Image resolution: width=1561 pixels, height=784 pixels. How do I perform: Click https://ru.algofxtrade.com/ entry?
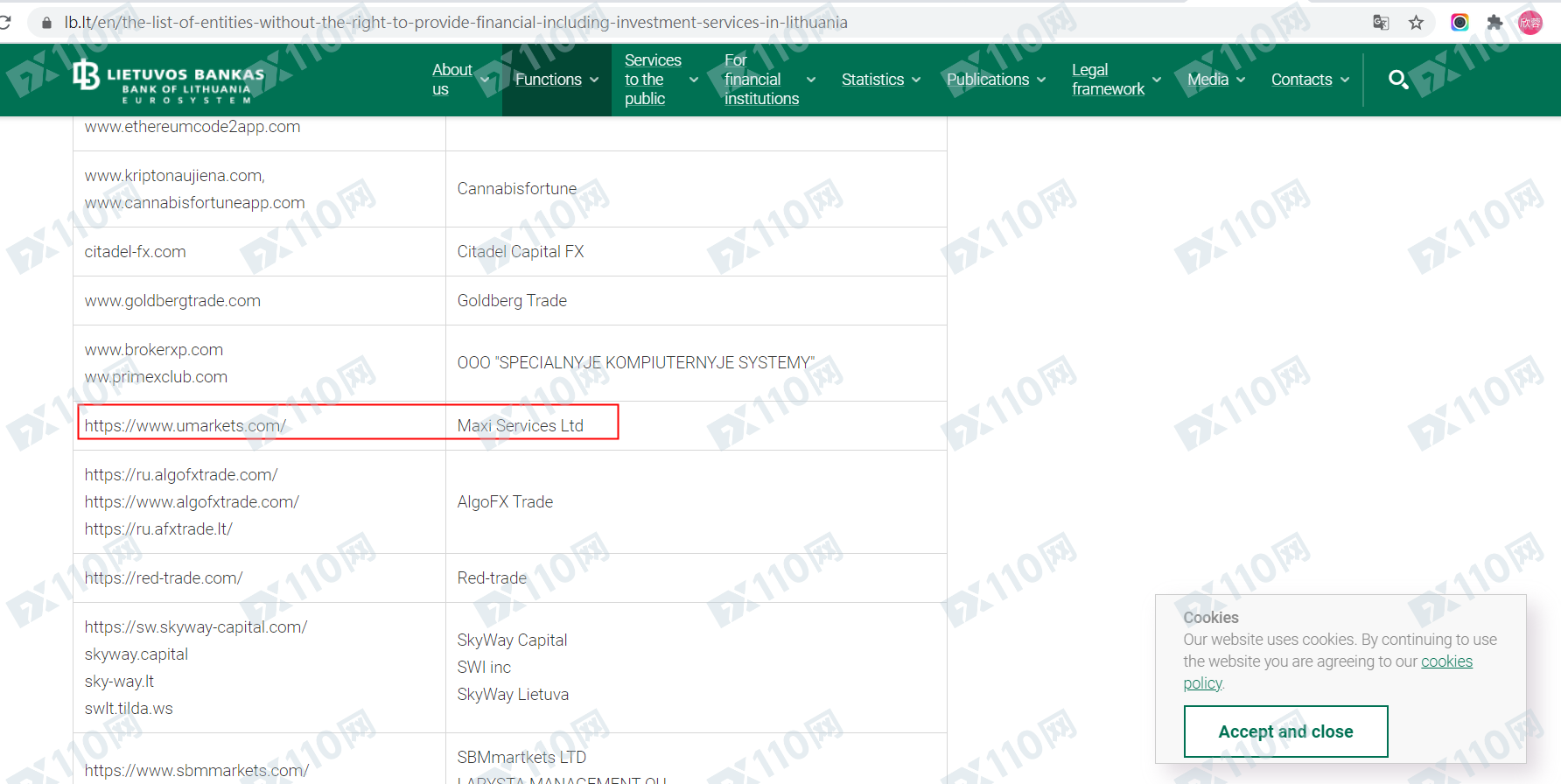pyautogui.click(x=181, y=475)
